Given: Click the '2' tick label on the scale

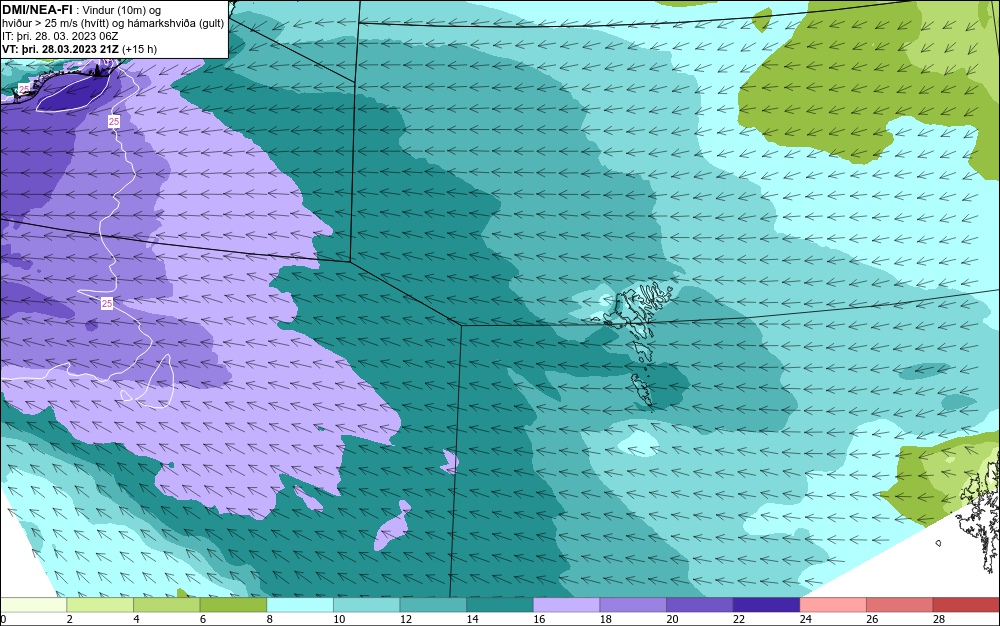Looking at the screenshot, I should point(70,619).
